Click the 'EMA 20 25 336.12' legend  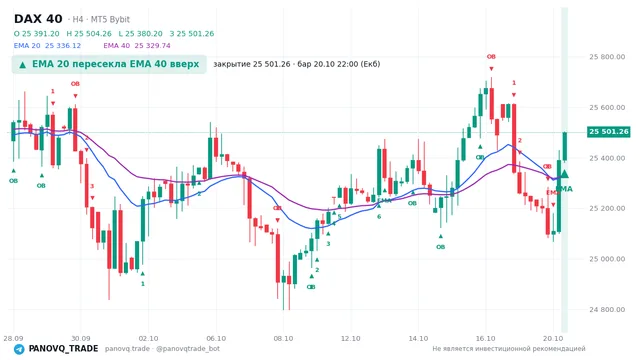tap(47, 46)
